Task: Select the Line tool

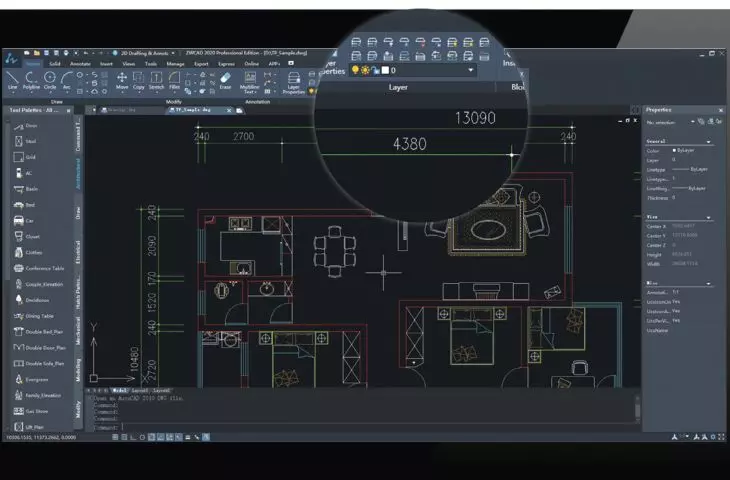Action: tap(13, 80)
